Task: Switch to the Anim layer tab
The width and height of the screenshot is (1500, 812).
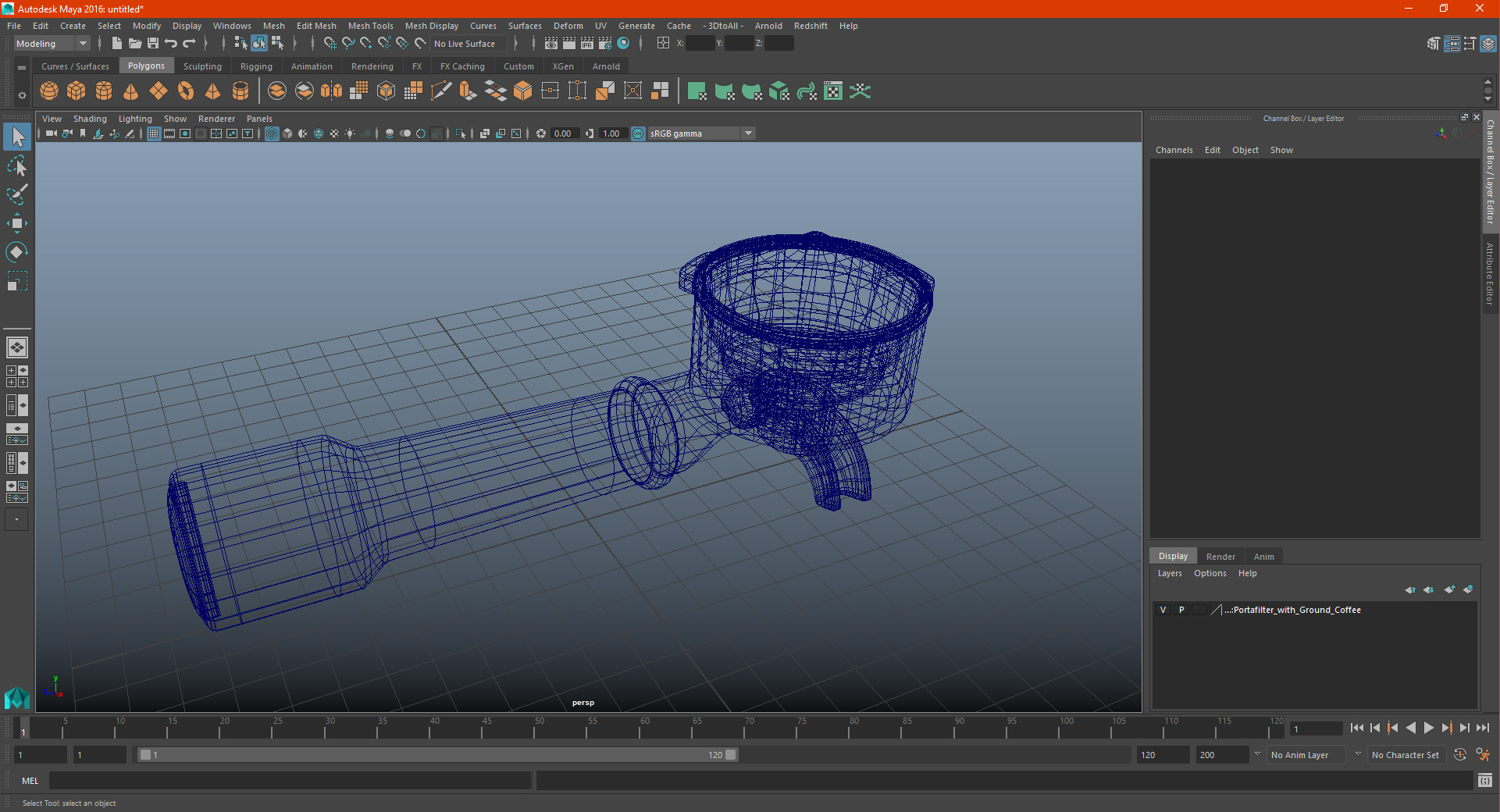Action: click(1263, 557)
